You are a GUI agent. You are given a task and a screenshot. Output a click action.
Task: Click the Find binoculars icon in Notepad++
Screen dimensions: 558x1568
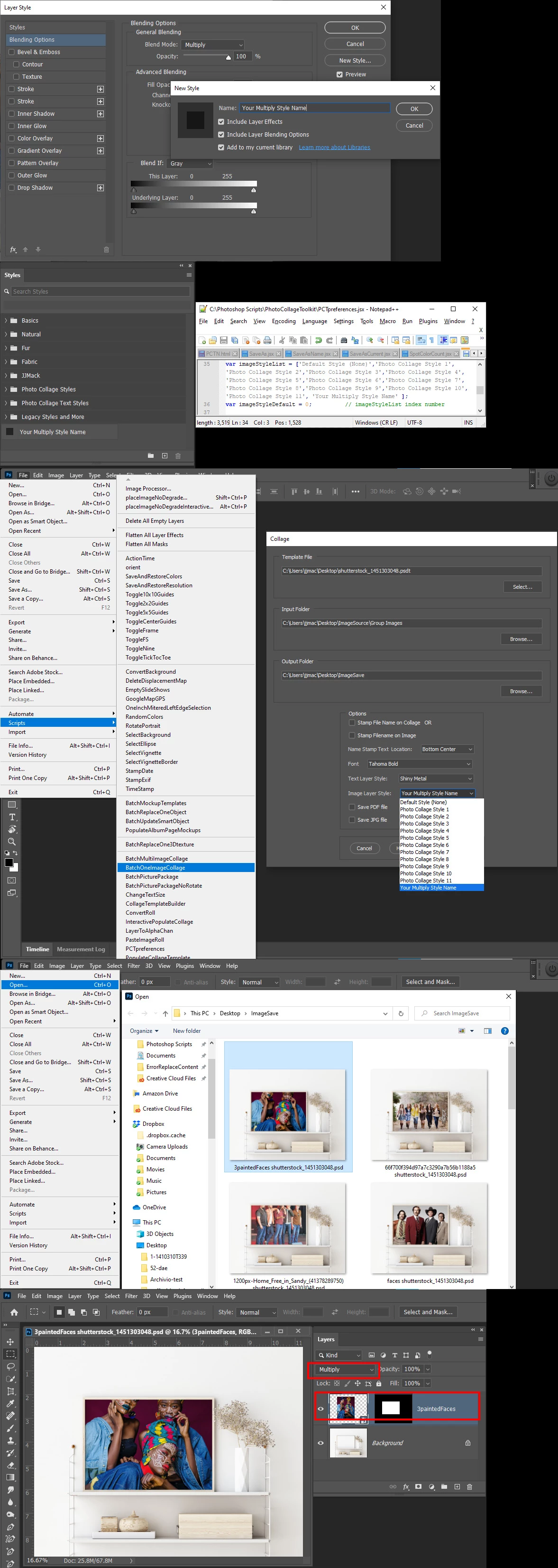pyautogui.click(x=344, y=340)
